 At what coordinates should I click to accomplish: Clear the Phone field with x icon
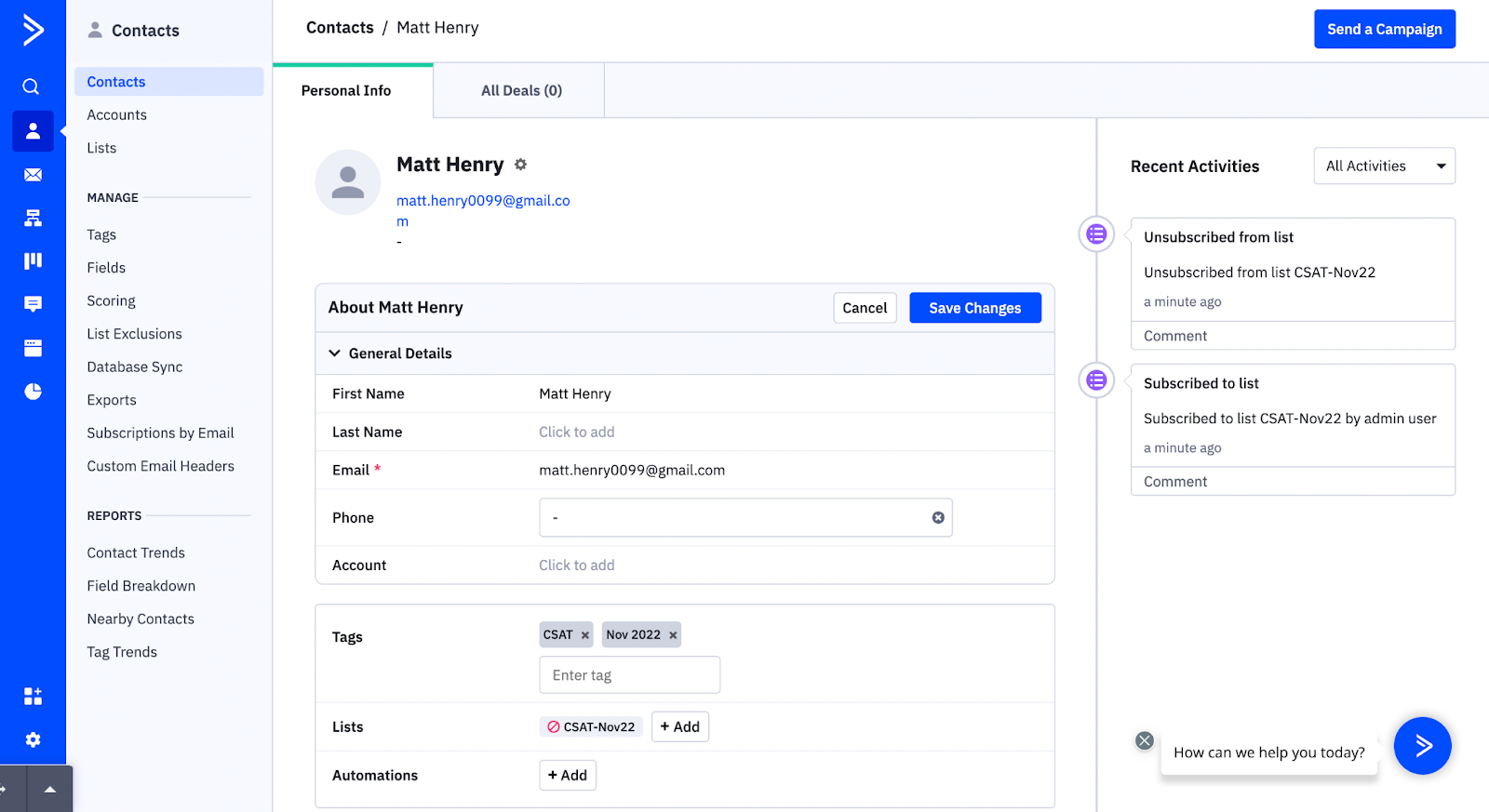pyautogui.click(x=938, y=518)
